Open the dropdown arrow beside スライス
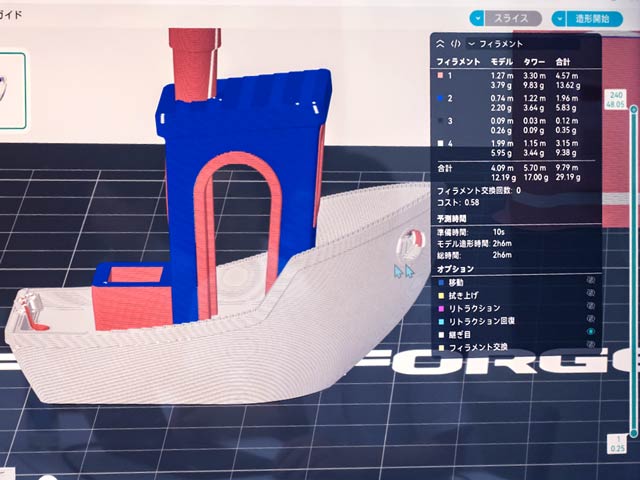 477,18
